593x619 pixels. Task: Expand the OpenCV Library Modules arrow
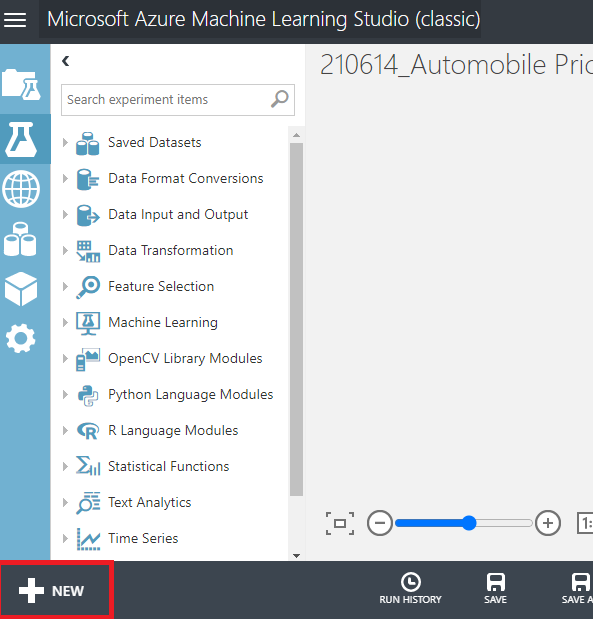[66, 358]
